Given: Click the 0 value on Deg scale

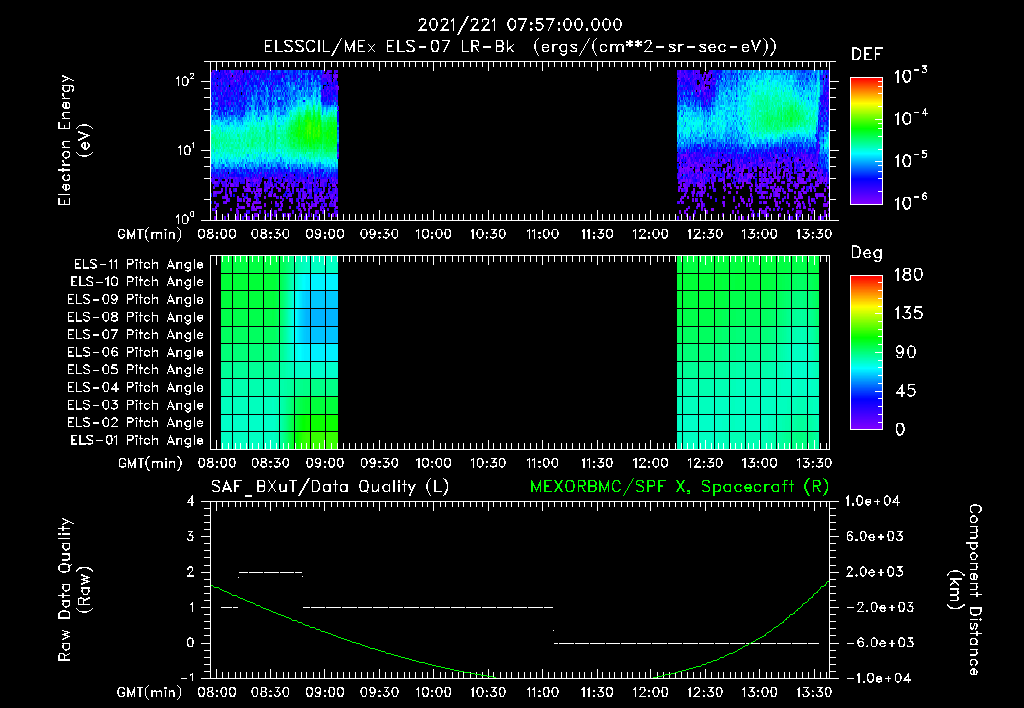Looking at the screenshot, I should tap(900, 429).
